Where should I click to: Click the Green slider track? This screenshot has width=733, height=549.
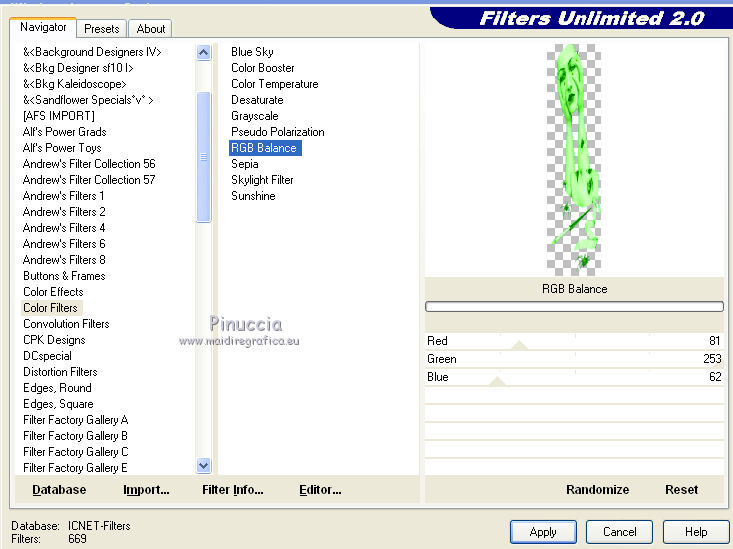pos(574,359)
